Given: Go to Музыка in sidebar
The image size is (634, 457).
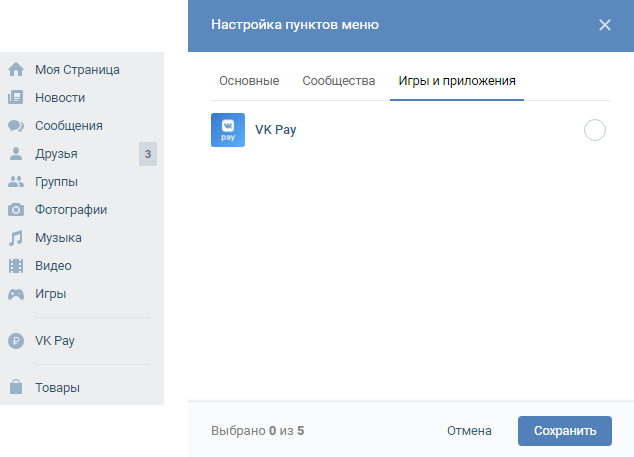Looking at the screenshot, I should [58, 238].
